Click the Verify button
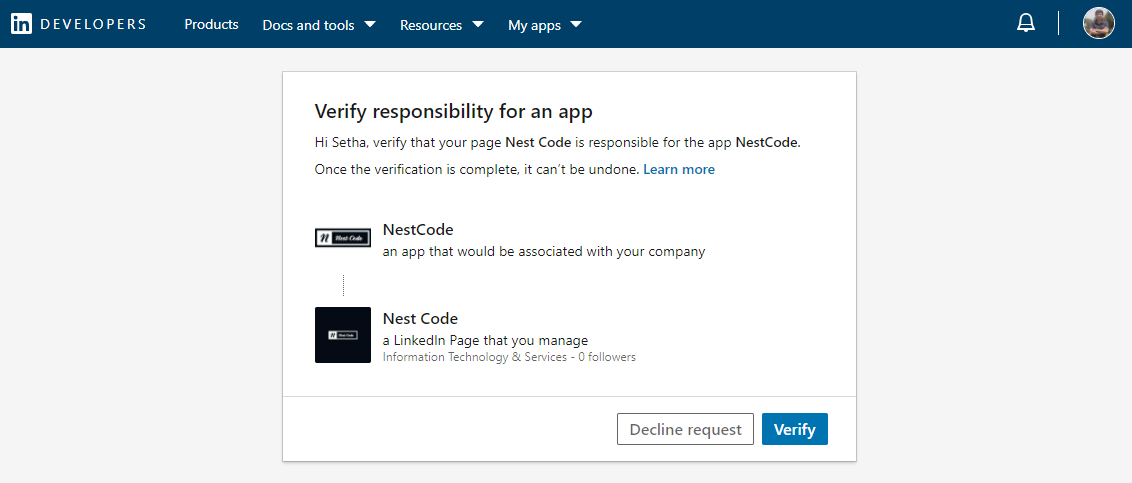1132x483 pixels. tap(795, 430)
